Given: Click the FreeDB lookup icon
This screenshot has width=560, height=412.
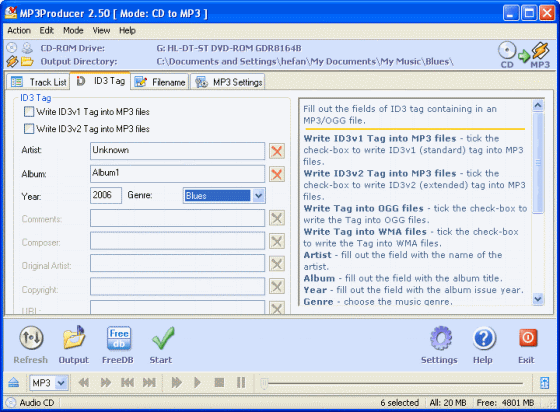Looking at the screenshot, I should pyautogui.click(x=119, y=338).
